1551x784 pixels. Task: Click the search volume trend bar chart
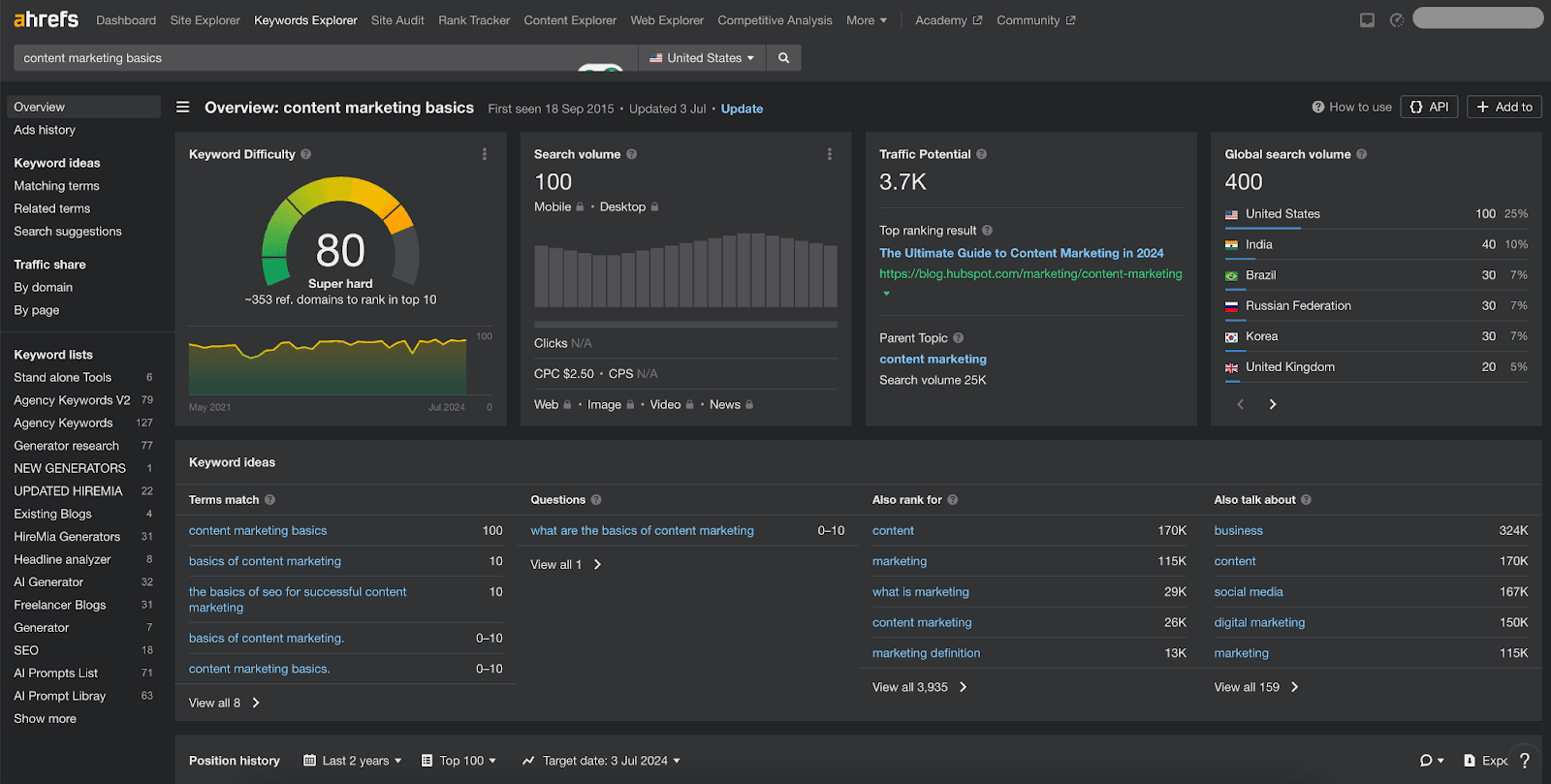click(x=685, y=270)
